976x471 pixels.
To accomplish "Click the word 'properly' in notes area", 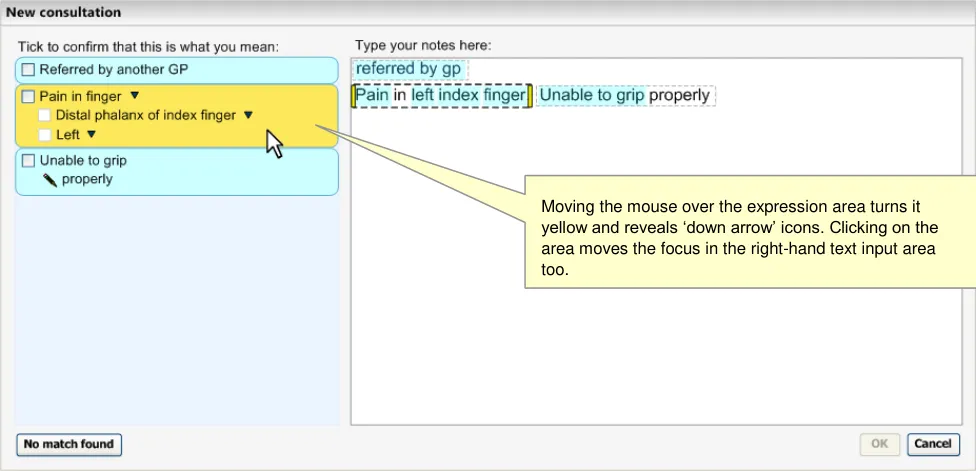I will click(x=679, y=96).
